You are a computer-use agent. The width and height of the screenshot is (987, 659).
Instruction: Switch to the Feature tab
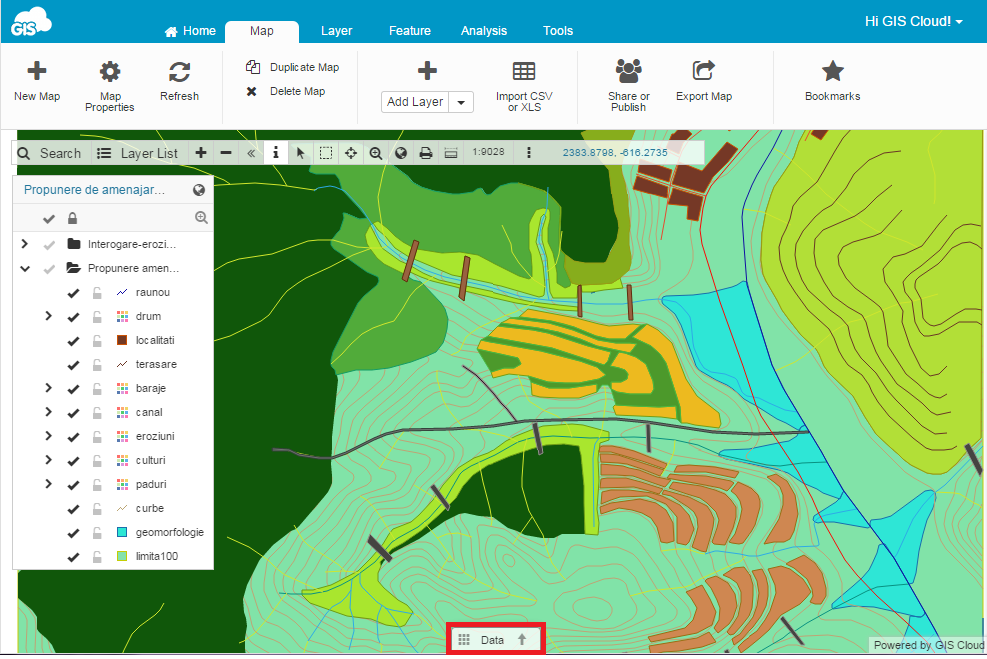click(410, 31)
